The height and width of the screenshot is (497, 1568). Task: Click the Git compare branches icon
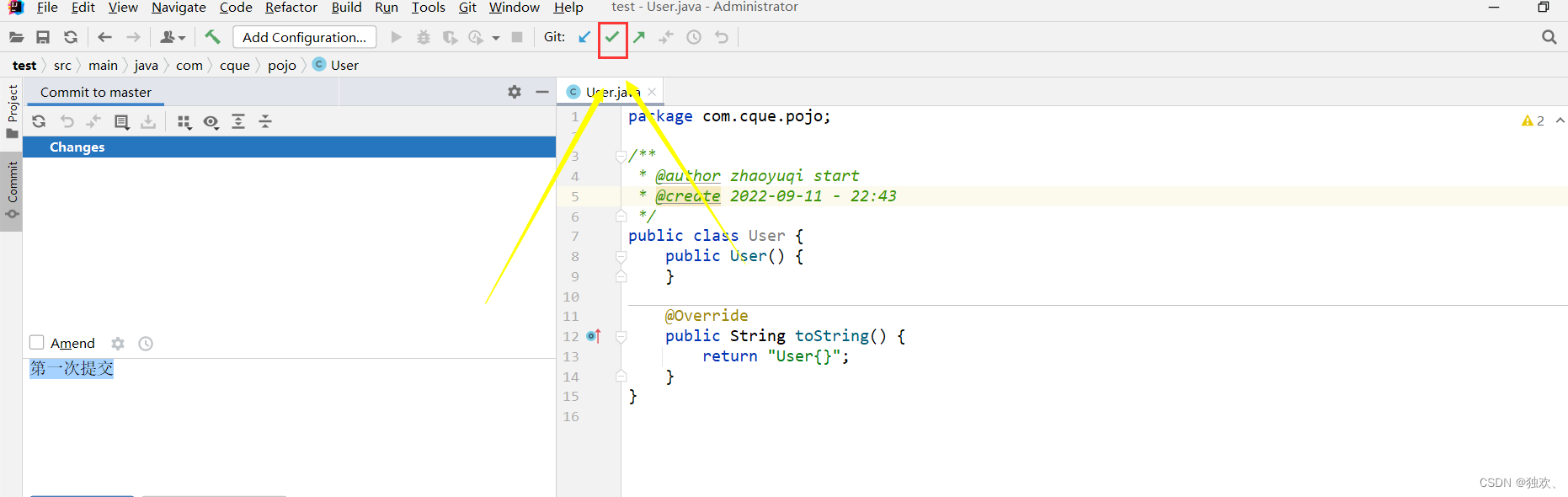pyautogui.click(x=666, y=37)
